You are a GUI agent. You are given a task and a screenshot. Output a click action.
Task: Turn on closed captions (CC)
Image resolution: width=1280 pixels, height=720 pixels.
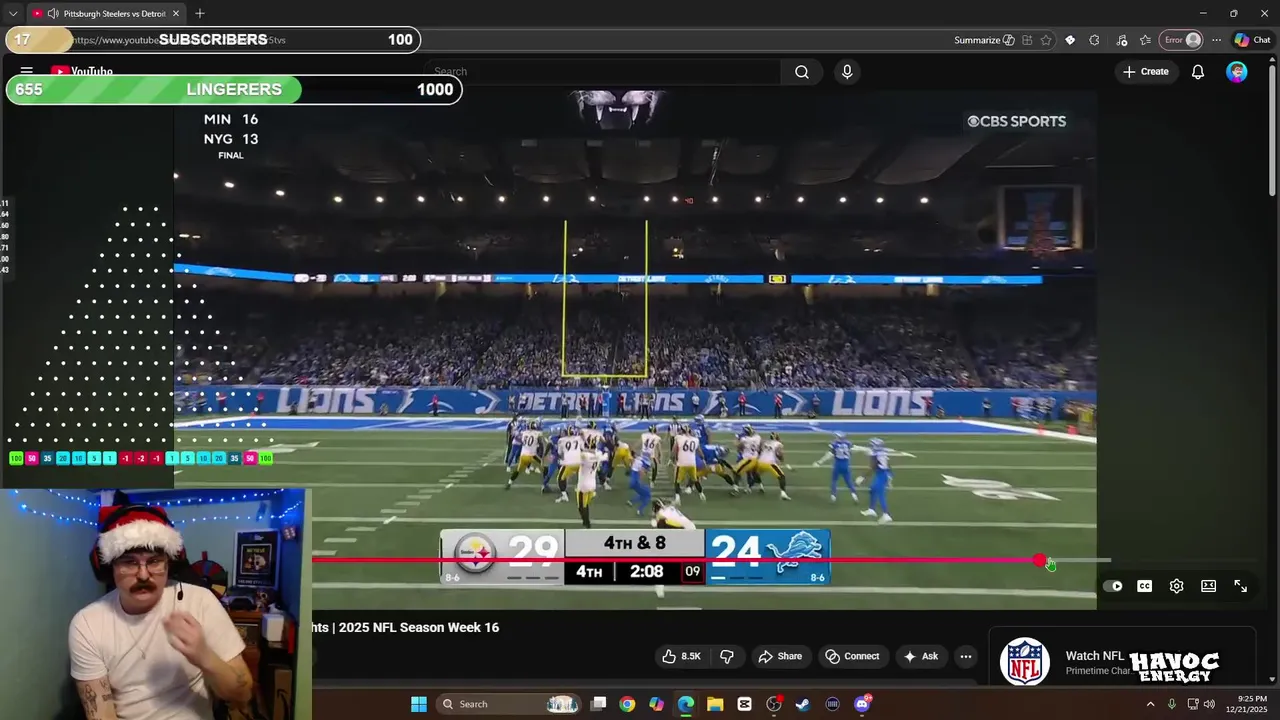[1144, 586]
